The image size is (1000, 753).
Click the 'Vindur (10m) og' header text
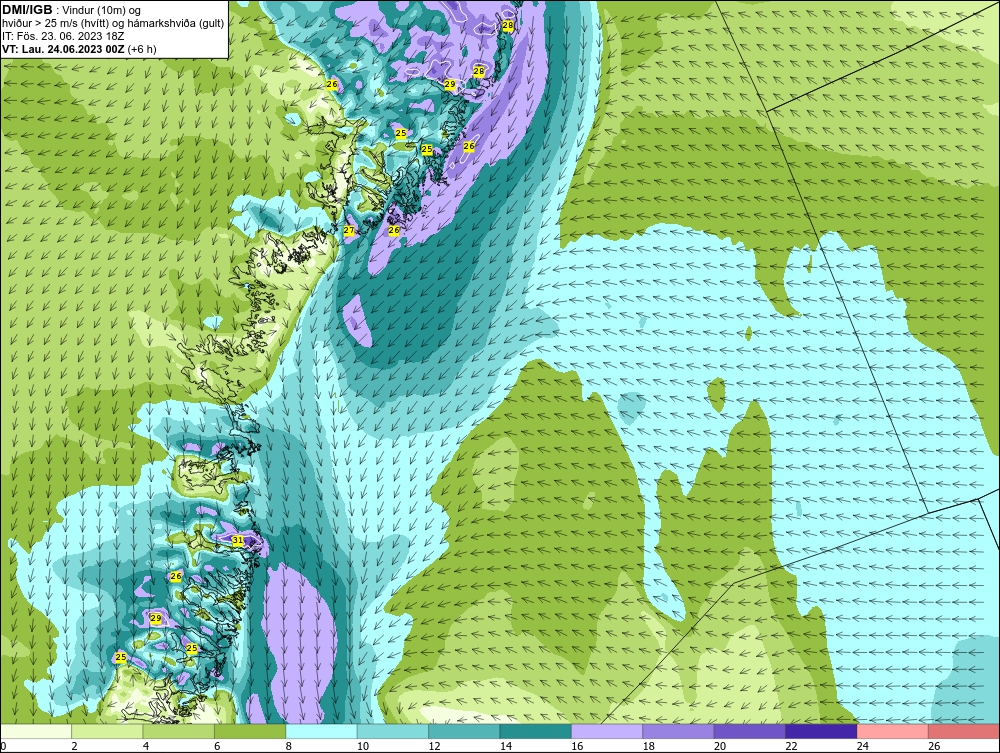coord(102,10)
